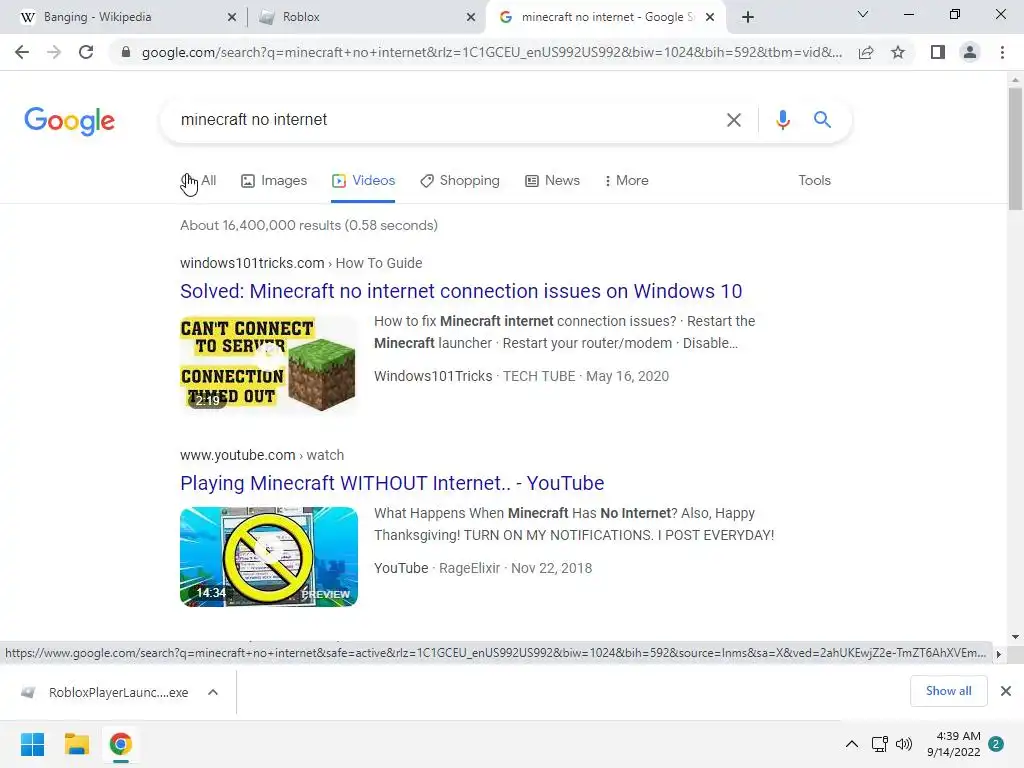This screenshot has width=1024, height=768.
Task: Close the Banging - Wikipedia tab
Action: [x=232, y=17]
